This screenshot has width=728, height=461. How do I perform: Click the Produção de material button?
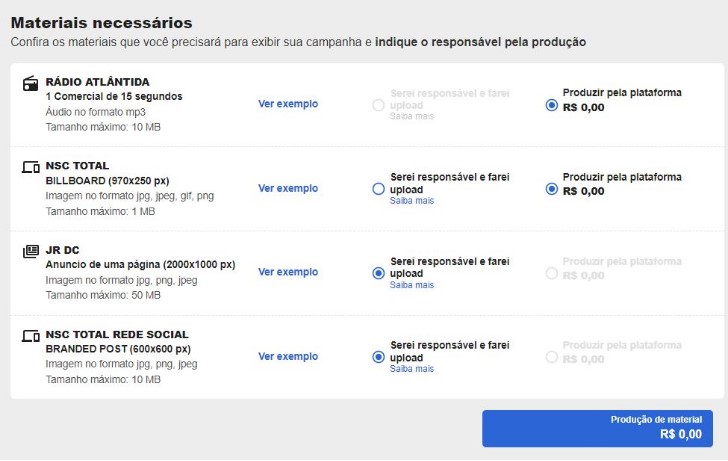click(x=597, y=428)
